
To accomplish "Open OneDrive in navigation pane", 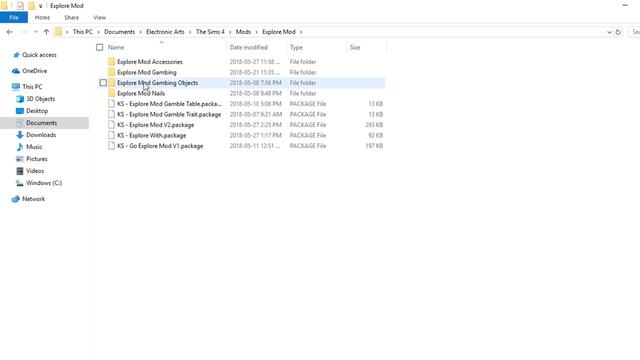I will coord(34,71).
